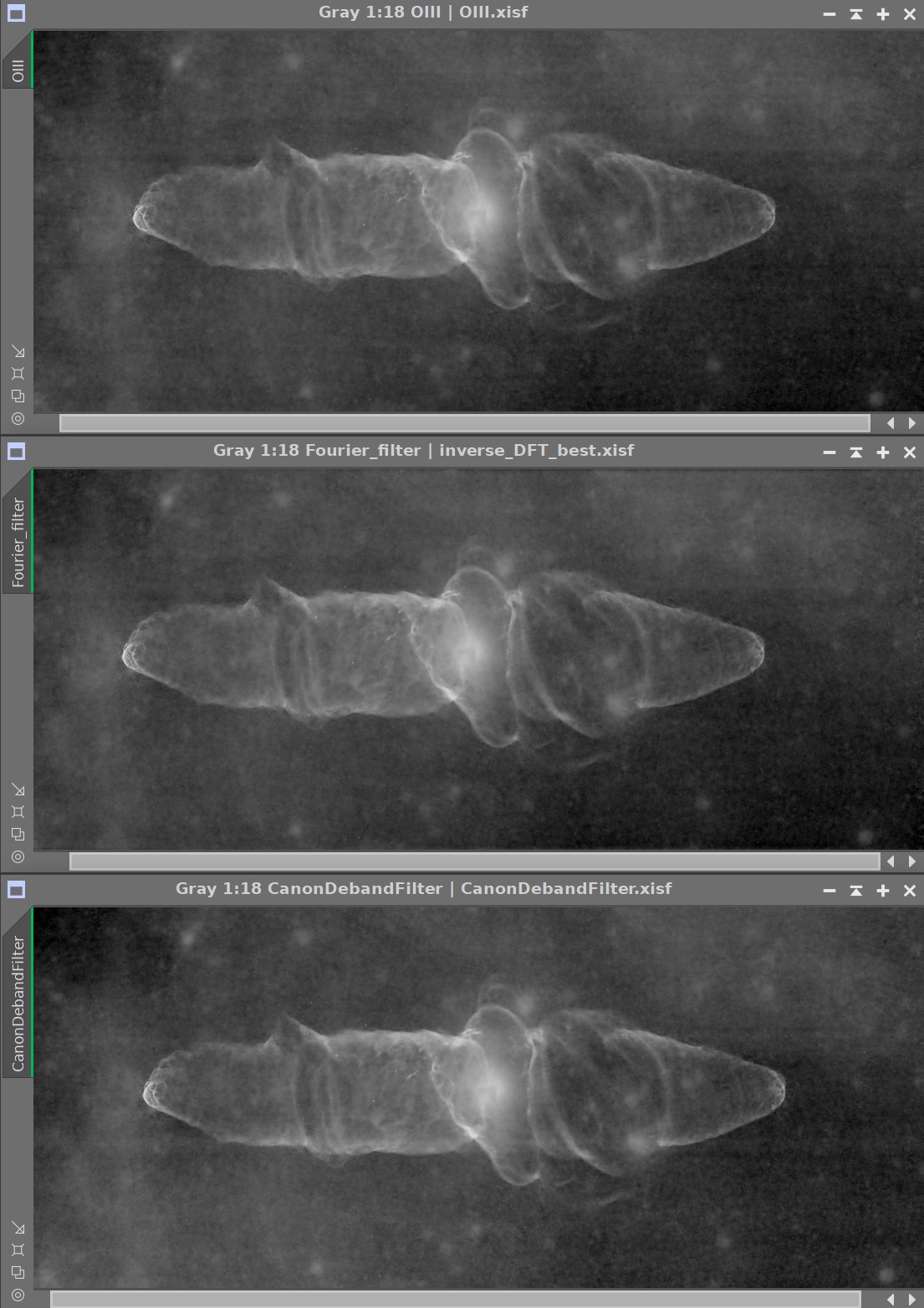Click overlapping squares icon in OIII window
This screenshot has width=924, height=1308.
(x=18, y=396)
